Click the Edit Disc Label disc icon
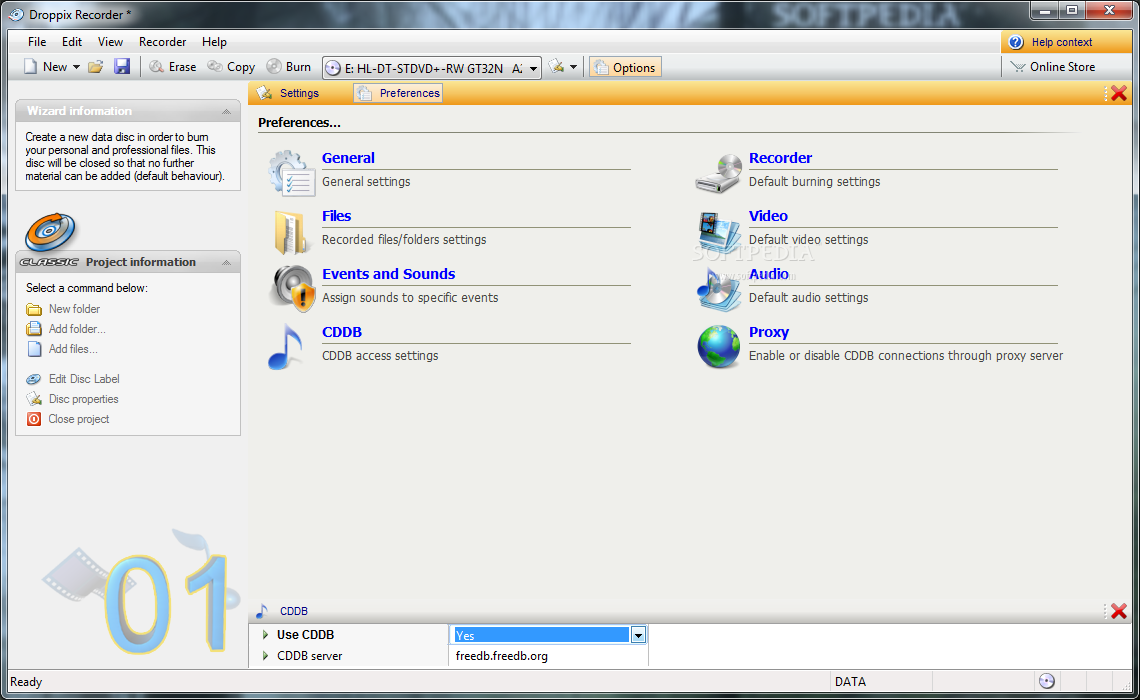Screen dimensions: 1140x700 33,379
